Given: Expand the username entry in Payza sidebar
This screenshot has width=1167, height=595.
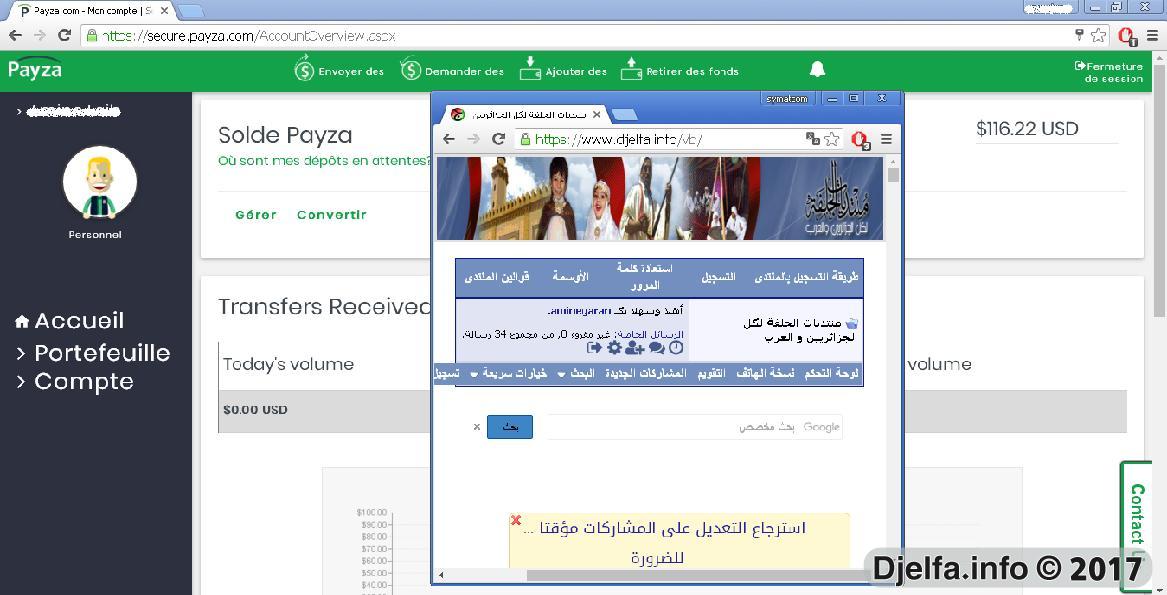Looking at the screenshot, I should (x=68, y=112).
